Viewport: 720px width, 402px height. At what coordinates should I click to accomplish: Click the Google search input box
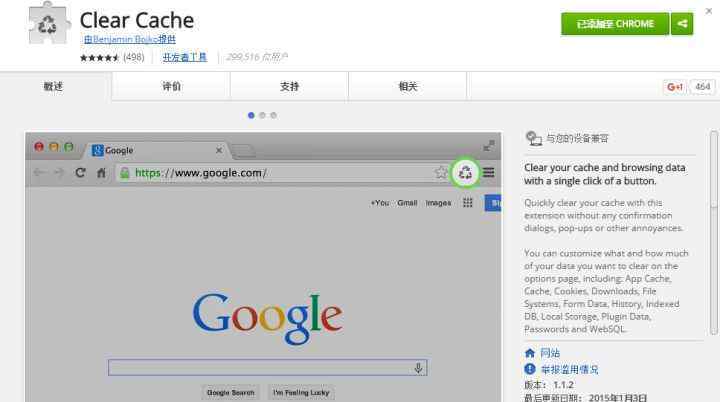[268, 368]
